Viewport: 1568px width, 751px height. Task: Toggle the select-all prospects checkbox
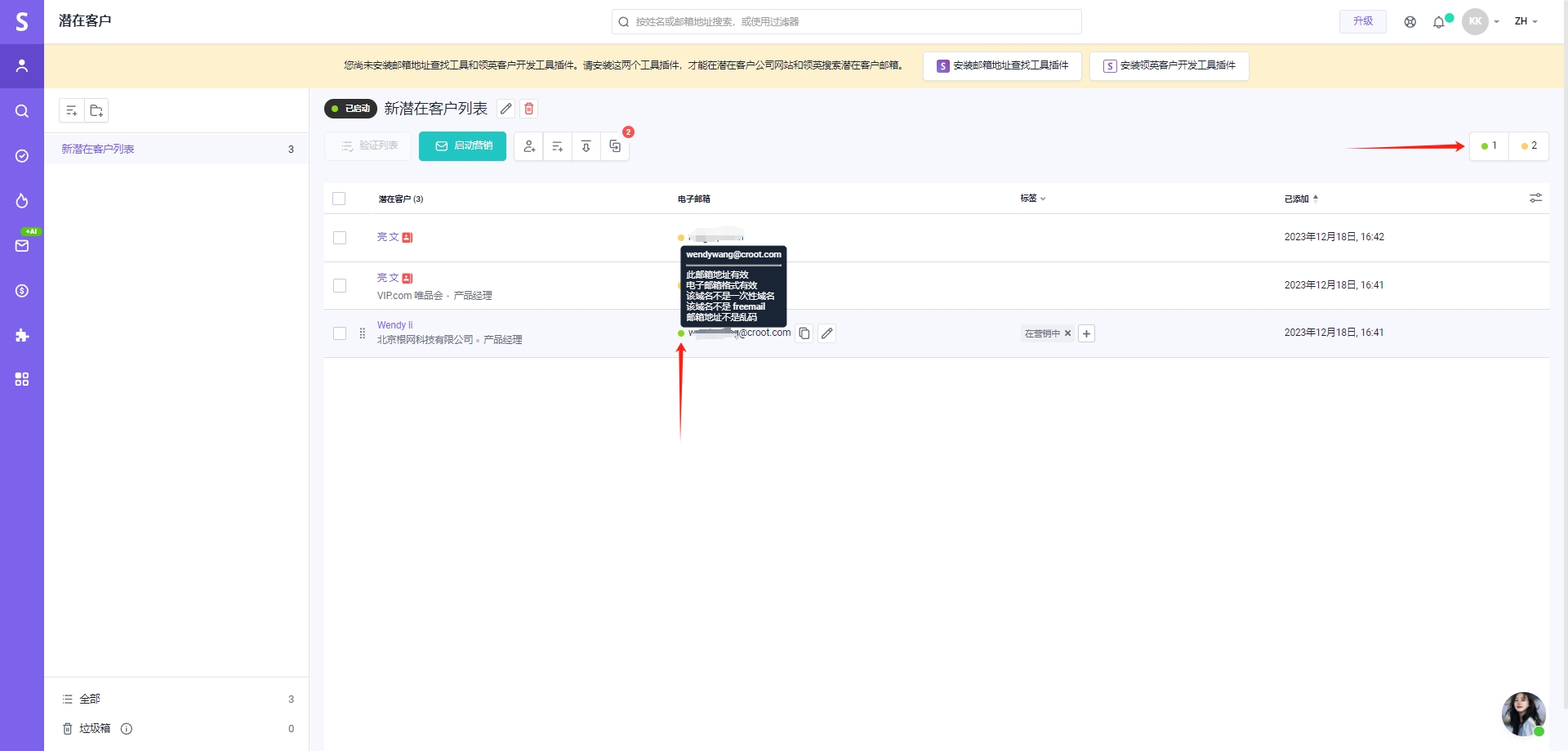click(x=339, y=199)
